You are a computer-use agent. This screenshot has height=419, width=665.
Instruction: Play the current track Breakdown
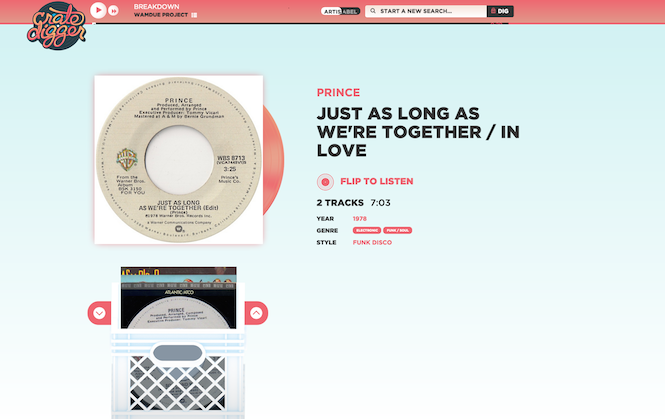[98, 10]
